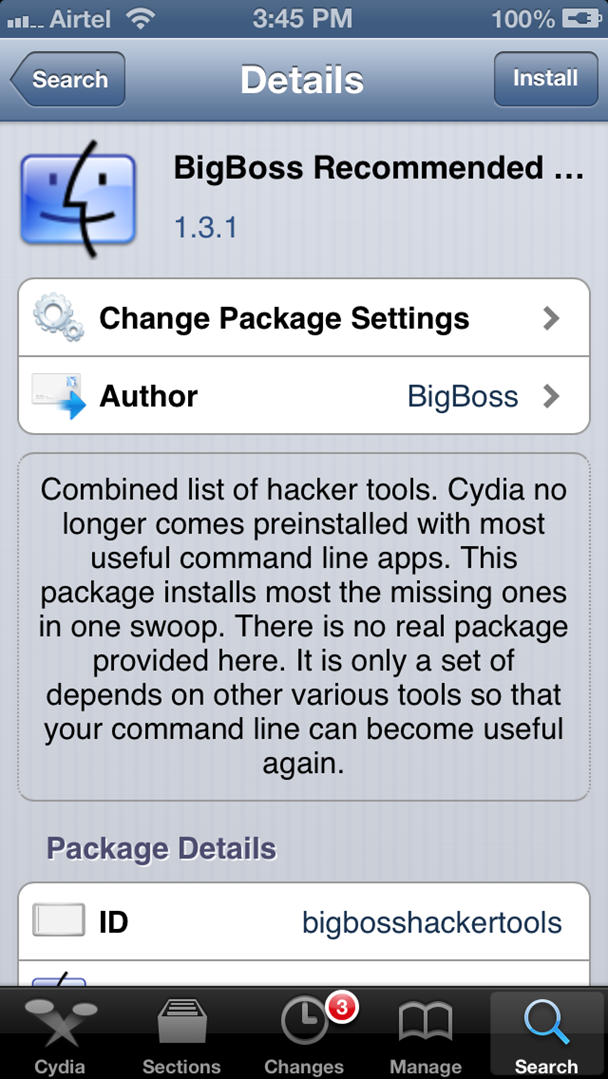Screen dimensions: 608x1079
Task: Tap the Author mail arrow icon
Action: tap(58, 396)
